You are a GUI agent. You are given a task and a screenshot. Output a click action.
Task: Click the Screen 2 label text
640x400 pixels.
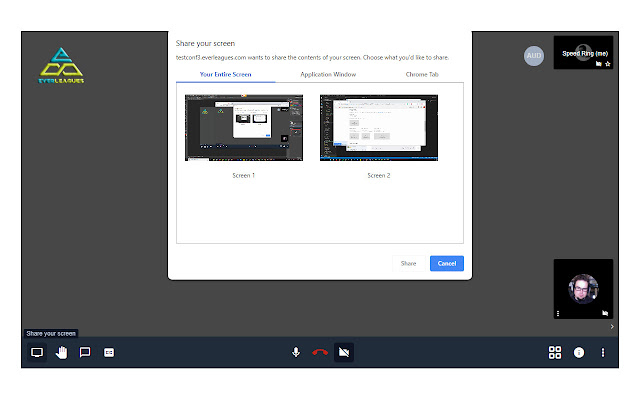(379, 176)
